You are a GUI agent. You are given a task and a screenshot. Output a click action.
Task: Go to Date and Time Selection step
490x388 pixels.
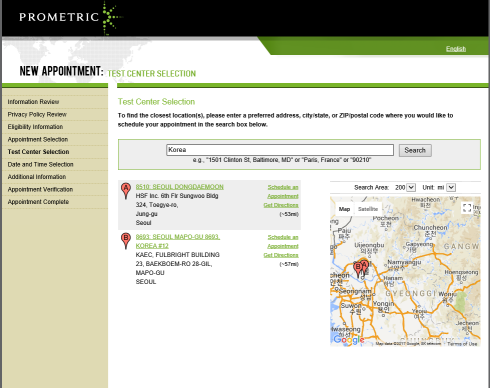40,164
